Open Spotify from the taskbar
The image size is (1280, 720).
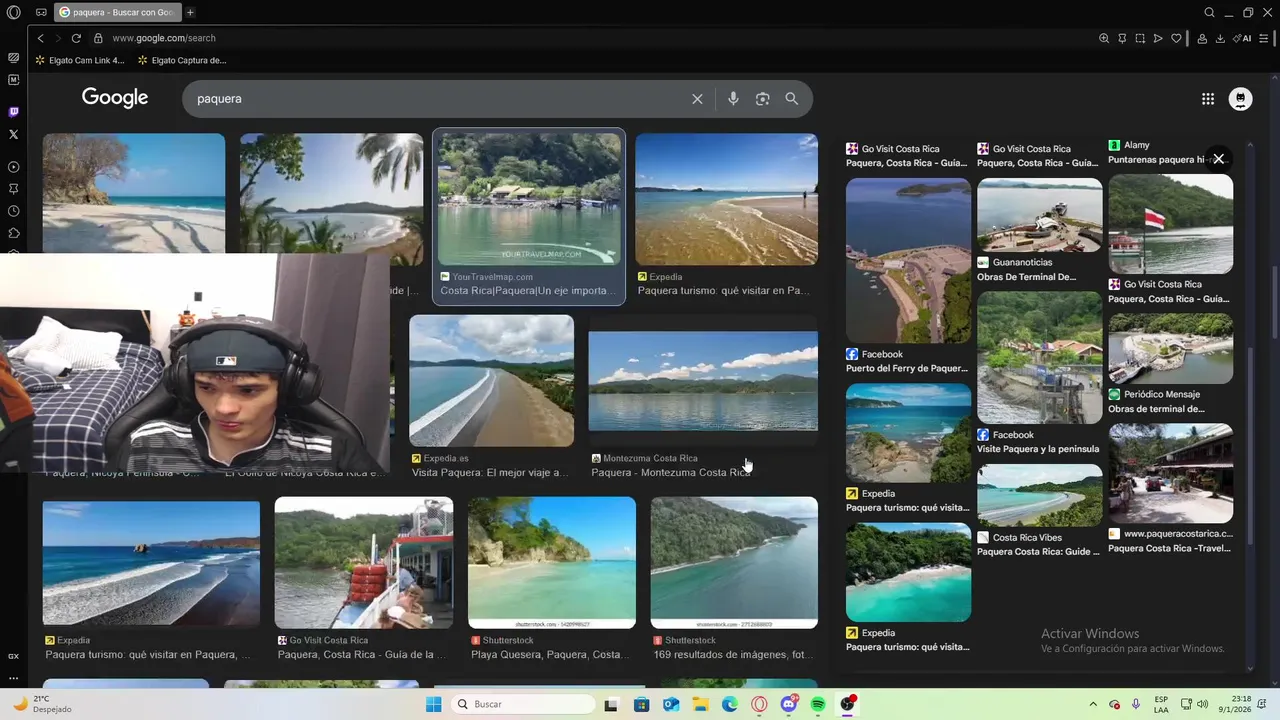[x=818, y=704]
